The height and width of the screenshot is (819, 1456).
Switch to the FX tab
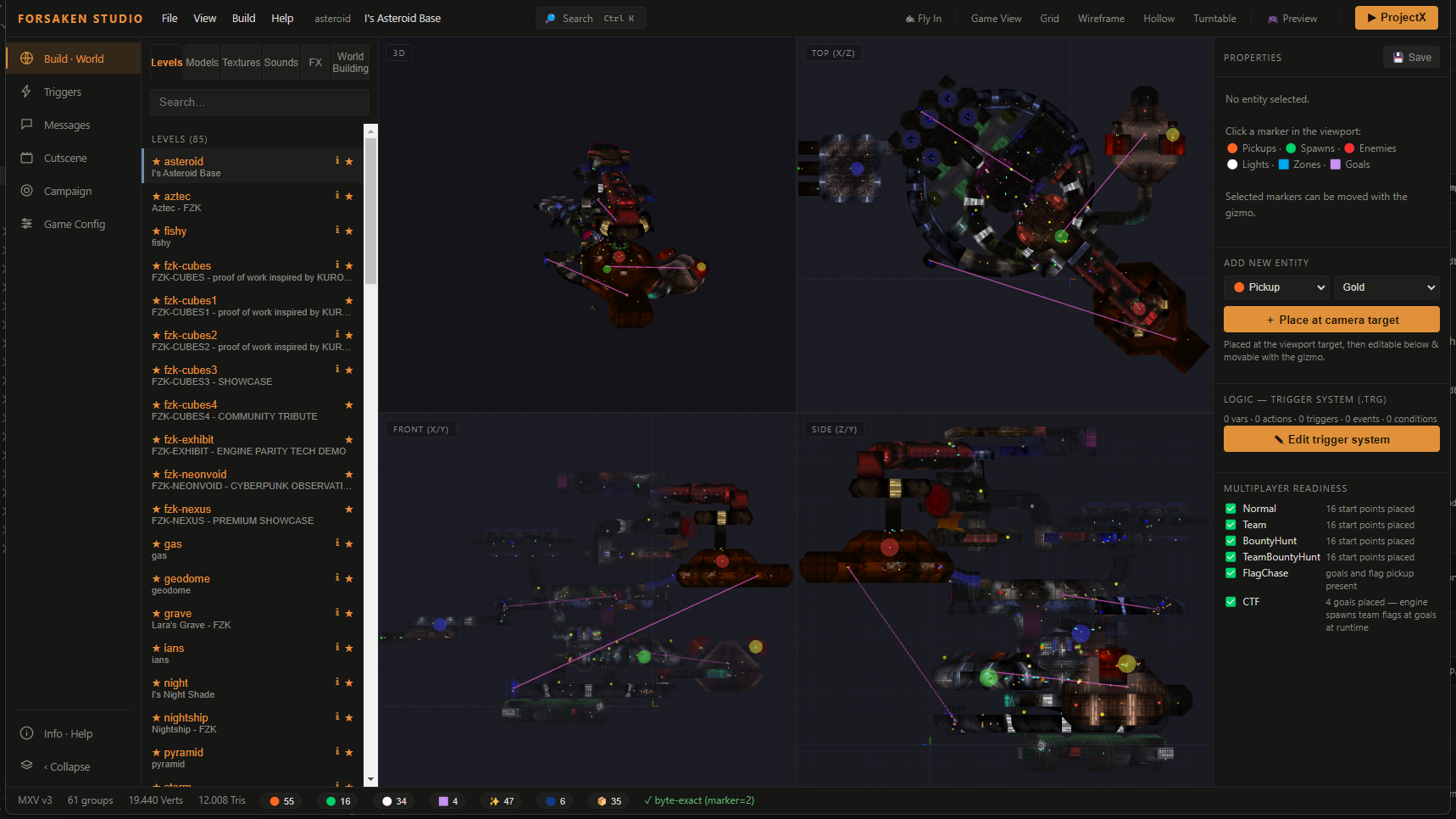point(315,63)
